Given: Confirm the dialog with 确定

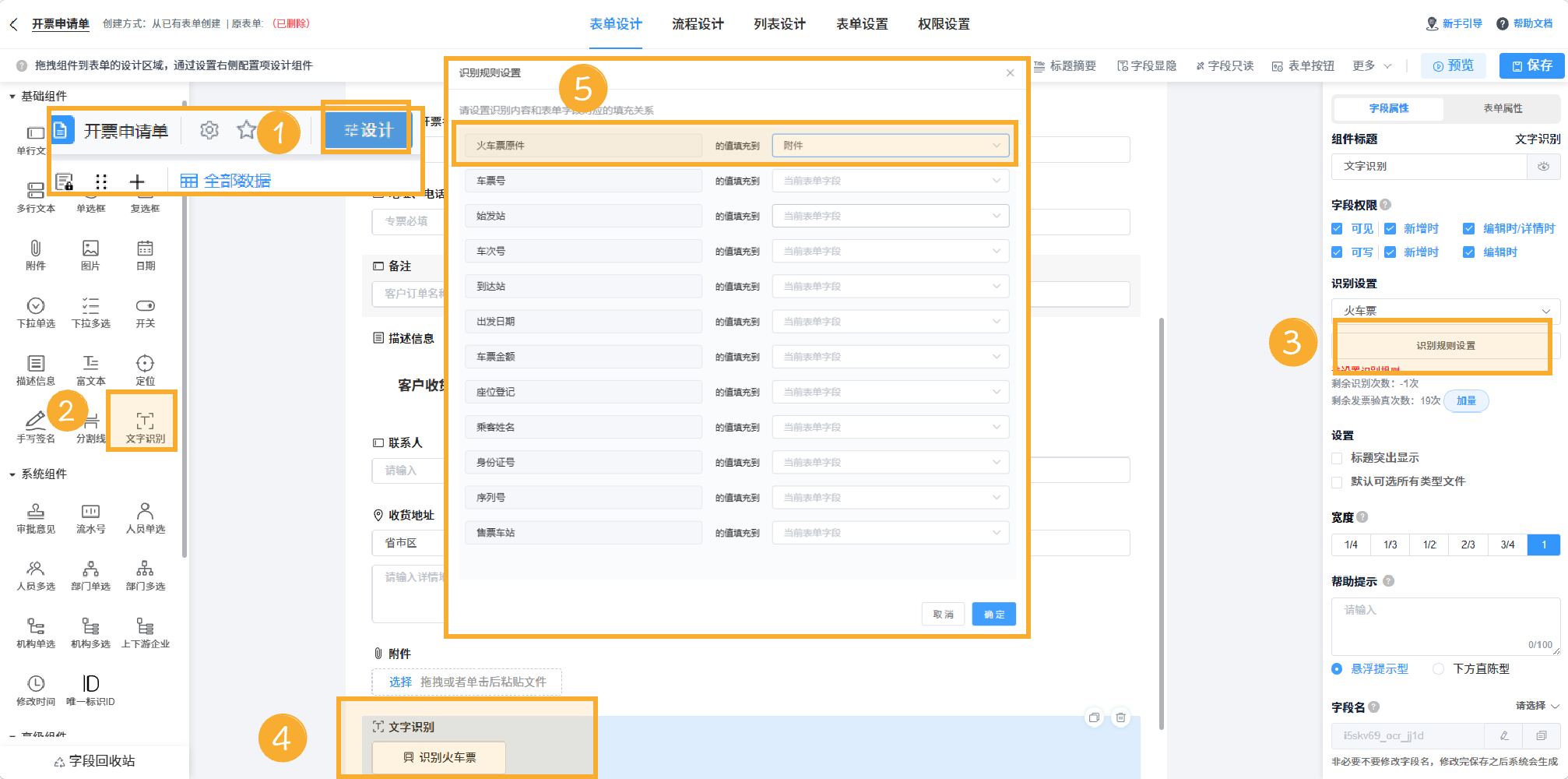Looking at the screenshot, I should (993, 614).
